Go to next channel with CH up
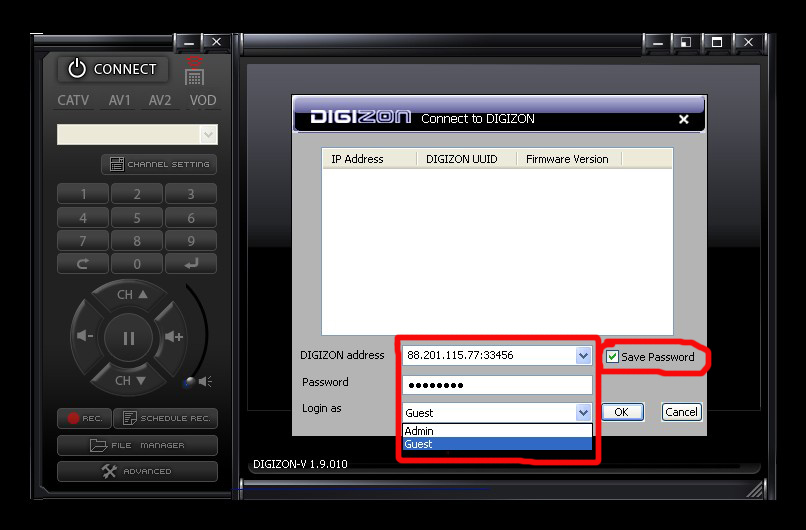806x530 pixels. click(x=131, y=295)
